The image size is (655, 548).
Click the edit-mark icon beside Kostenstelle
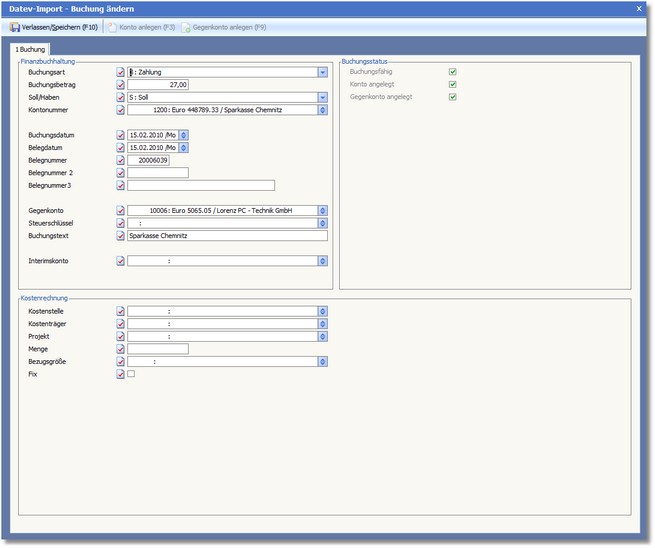121,311
